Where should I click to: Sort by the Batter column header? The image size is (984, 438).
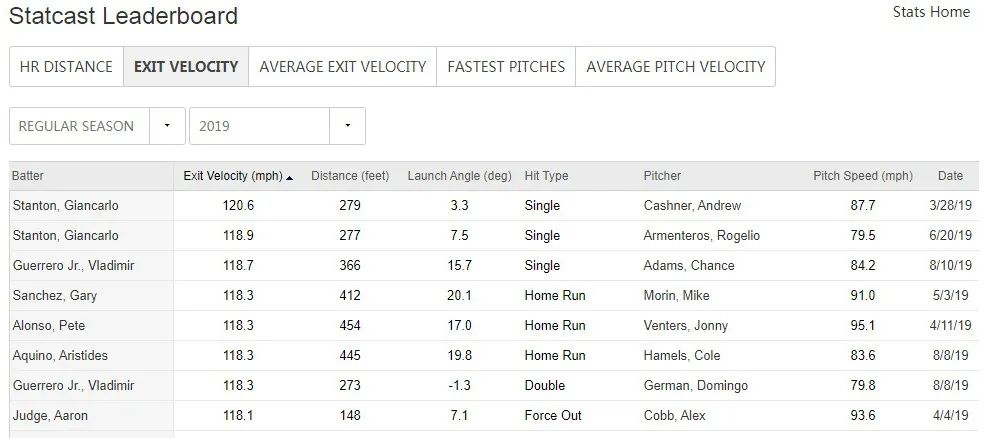pyautogui.click(x=28, y=176)
